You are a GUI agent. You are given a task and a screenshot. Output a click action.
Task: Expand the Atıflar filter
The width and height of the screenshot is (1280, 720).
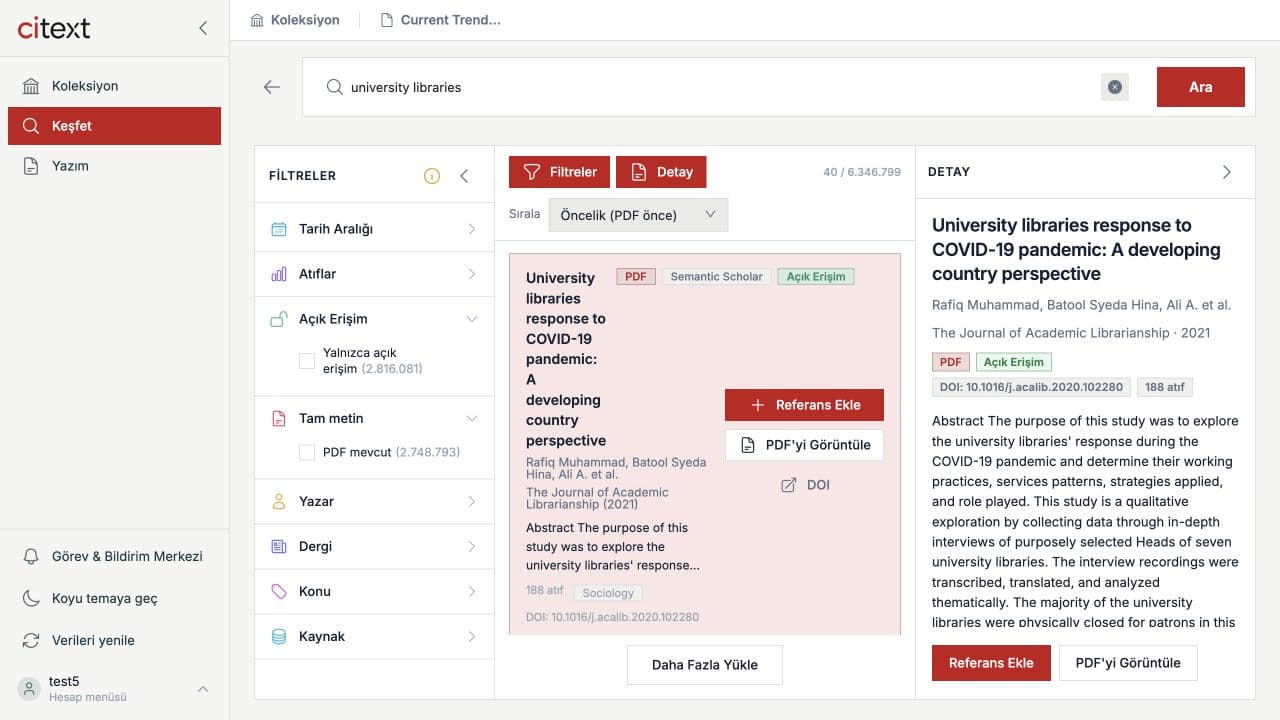374,274
